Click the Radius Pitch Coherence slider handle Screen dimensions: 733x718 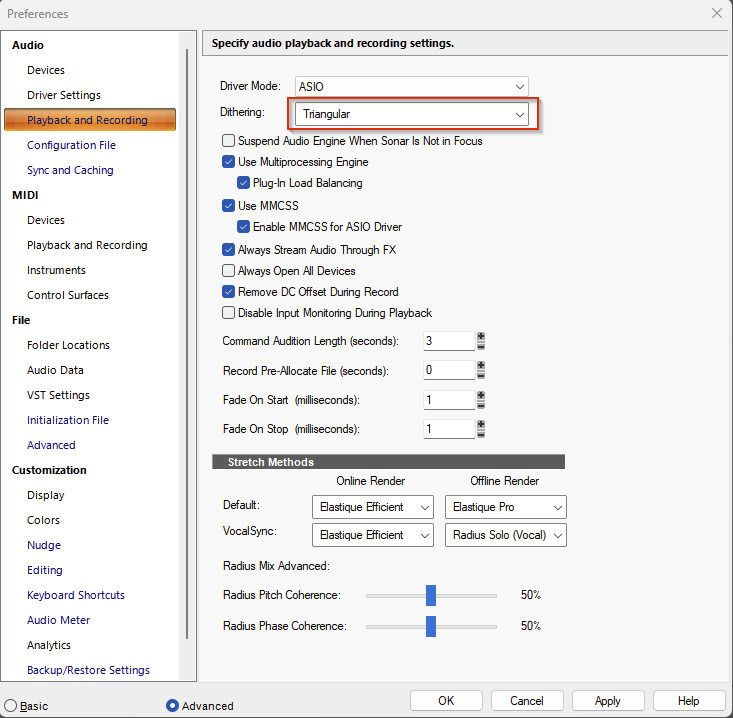pos(431,595)
